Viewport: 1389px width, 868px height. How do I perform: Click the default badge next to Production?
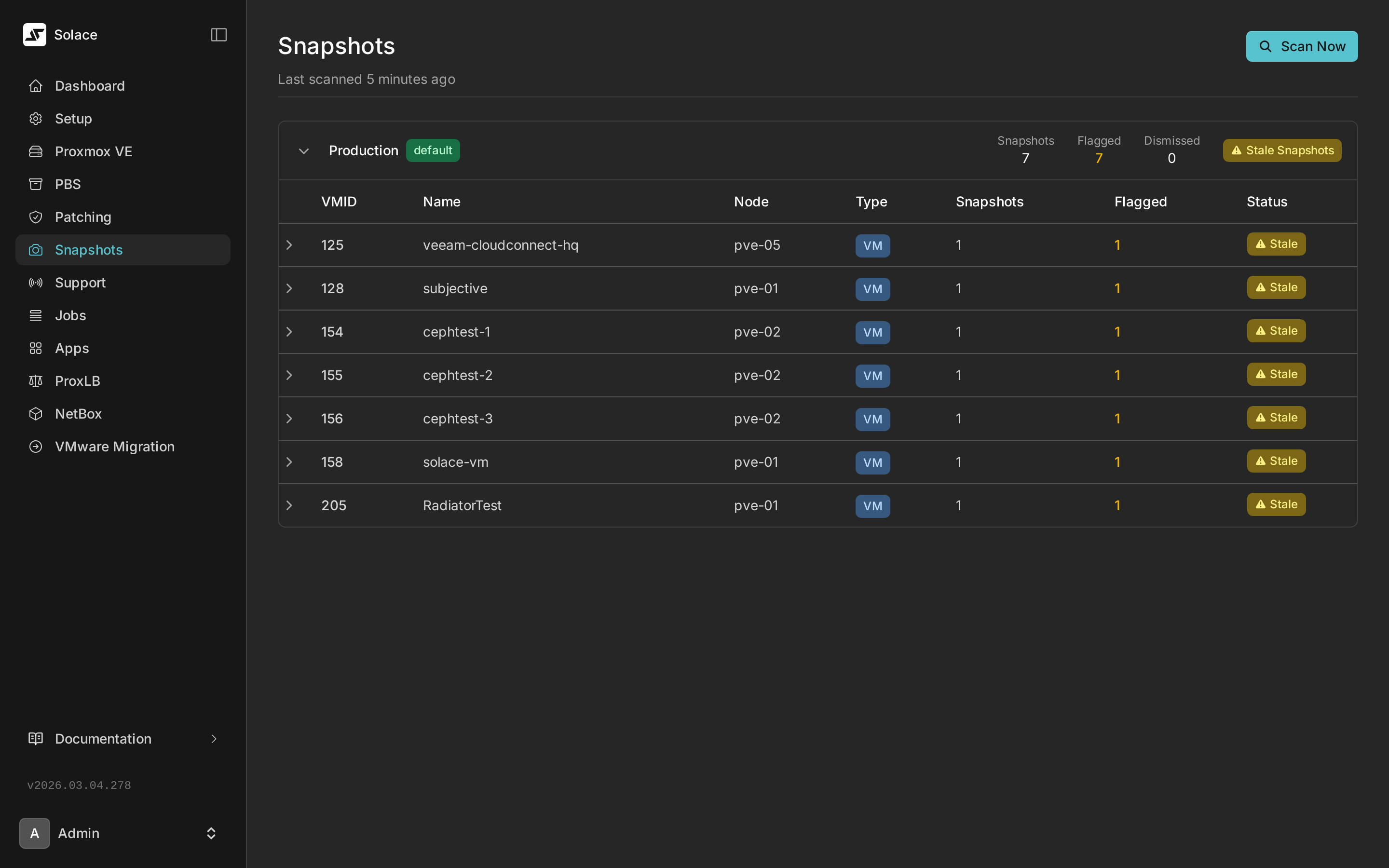pos(433,150)
